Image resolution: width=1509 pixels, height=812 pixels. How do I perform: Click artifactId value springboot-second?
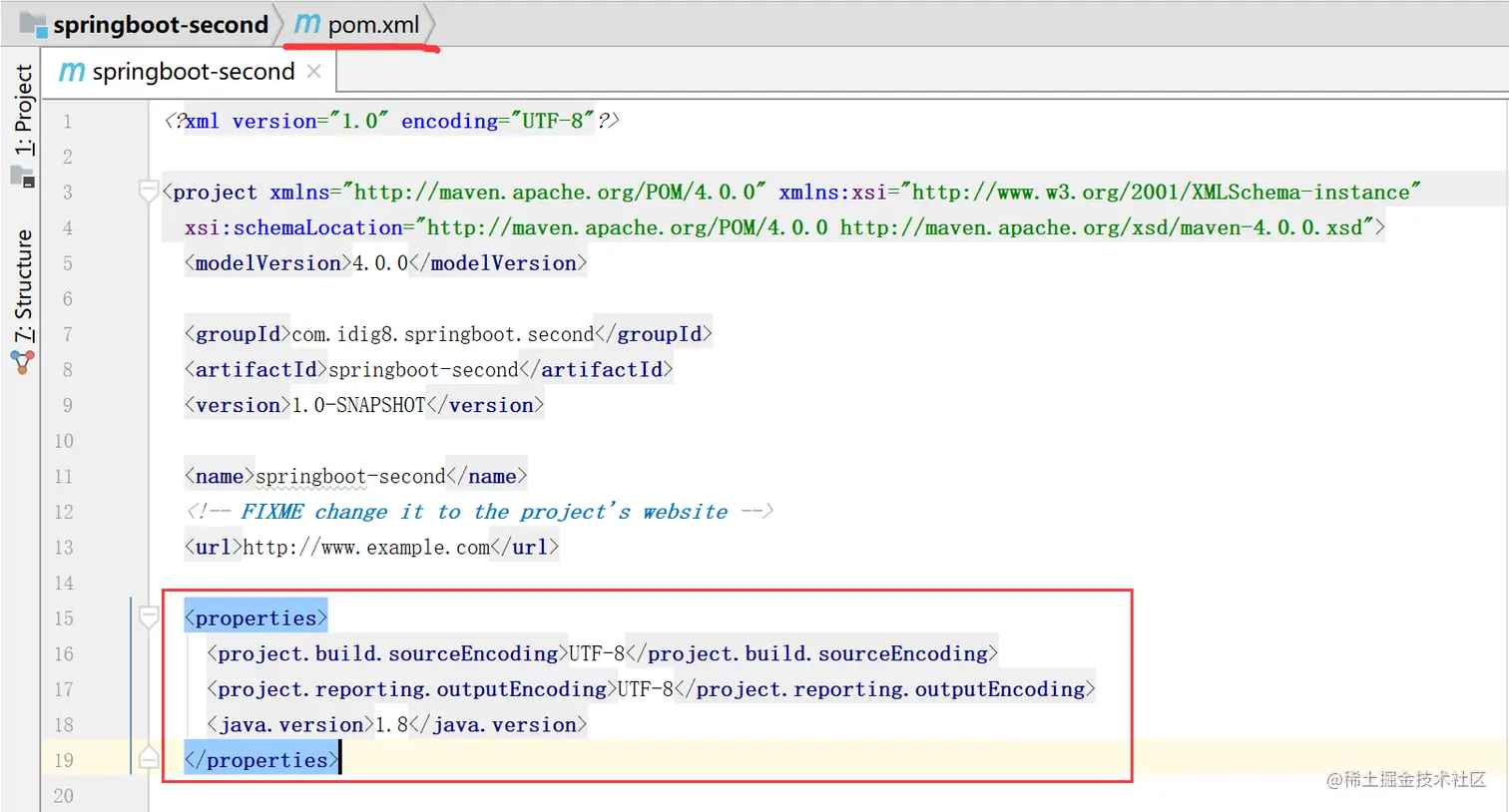[423, 370]
